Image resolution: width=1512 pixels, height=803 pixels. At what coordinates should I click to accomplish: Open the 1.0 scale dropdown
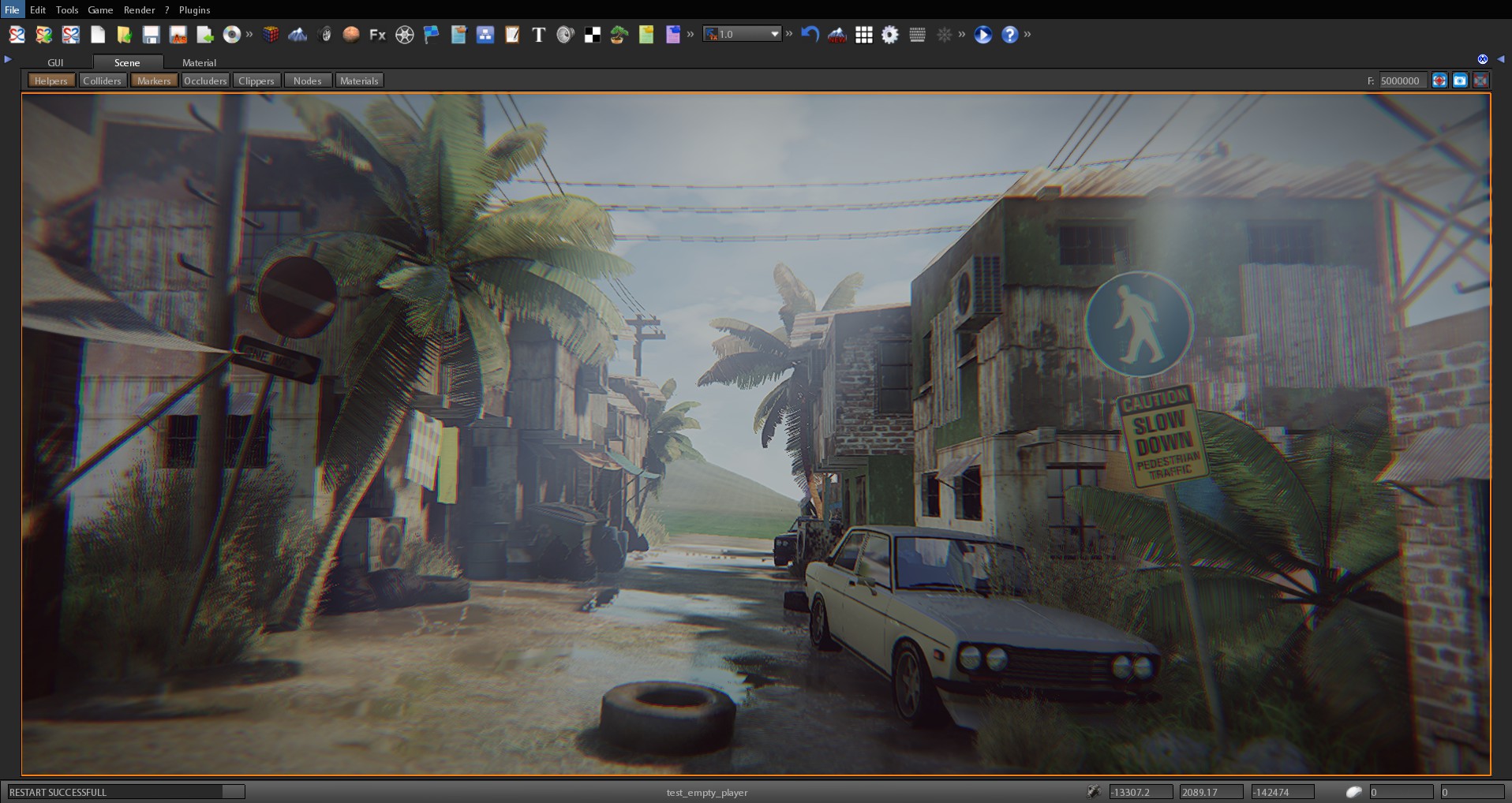[x=742, y=34]
